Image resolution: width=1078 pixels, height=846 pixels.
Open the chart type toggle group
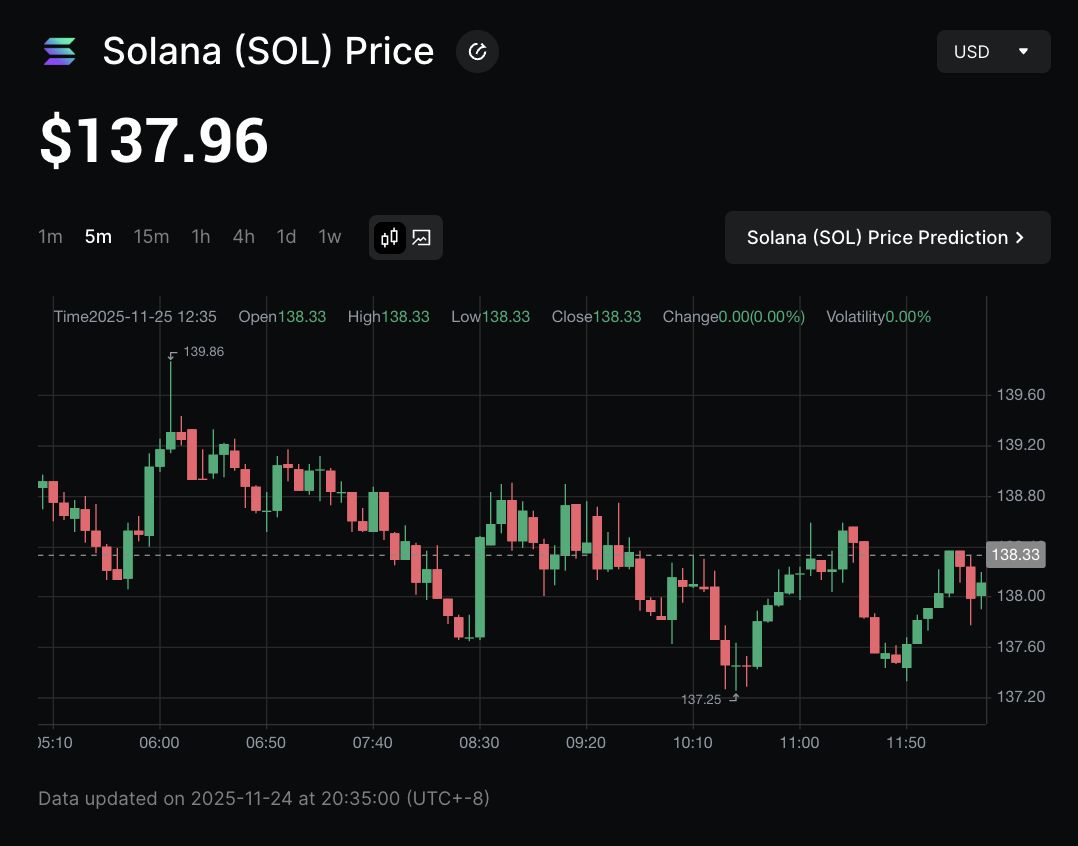pyautogui.click(x=405, y=237)
